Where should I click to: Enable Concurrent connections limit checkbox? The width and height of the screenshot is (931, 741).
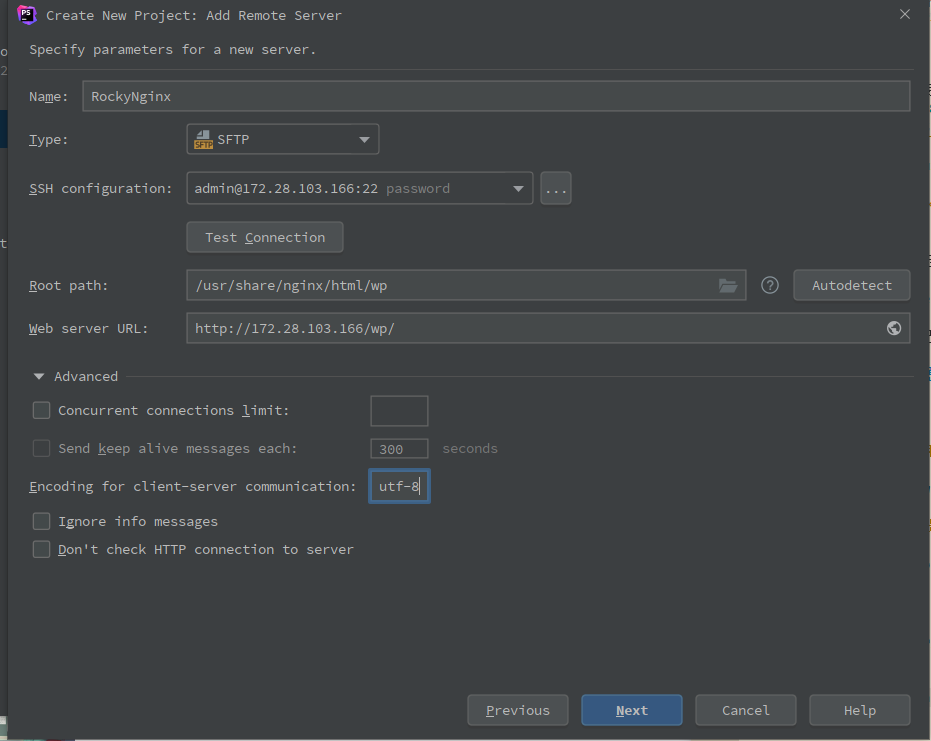pyautogui.click(x=42, y=410)
